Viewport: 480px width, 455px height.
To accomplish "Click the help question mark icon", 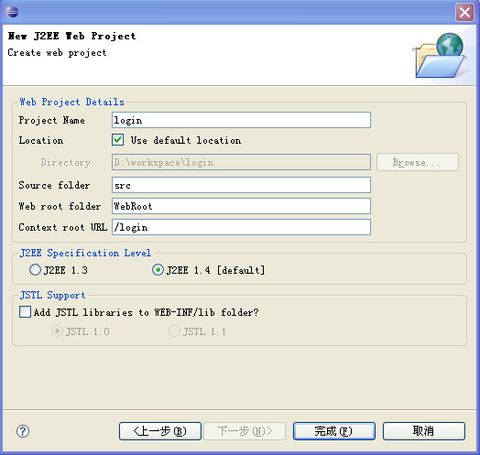I will pos(23,431).
